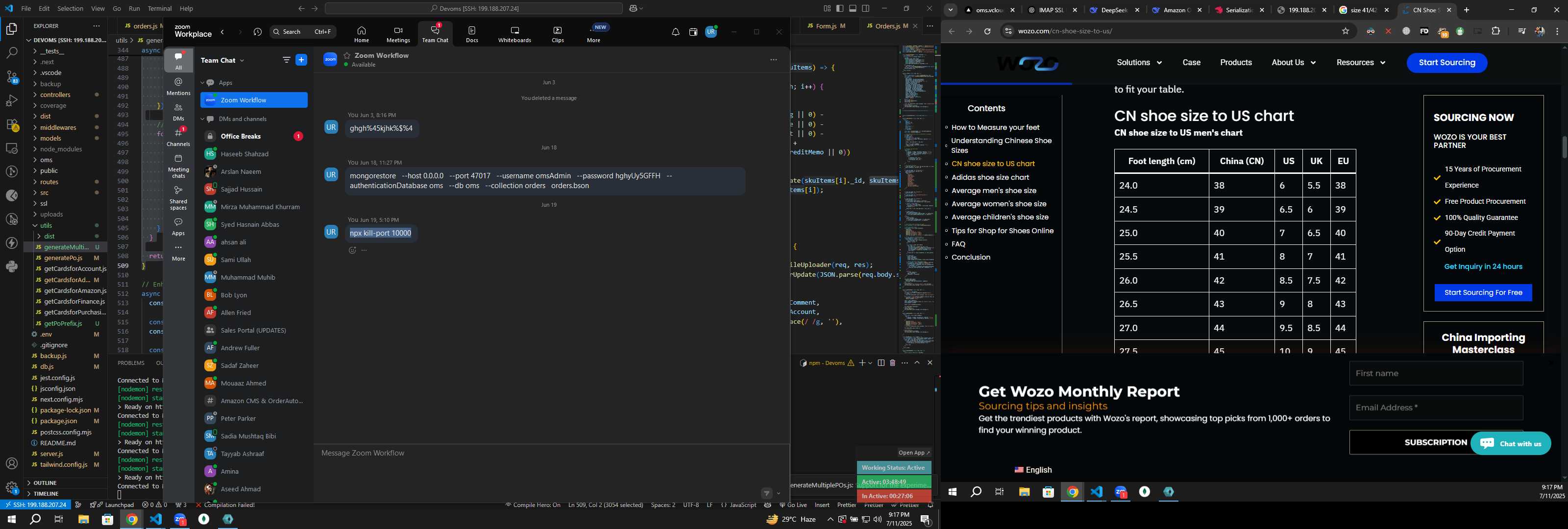
Task: Click the VS Code editor minimap
Action: click(x=917, y=198)
